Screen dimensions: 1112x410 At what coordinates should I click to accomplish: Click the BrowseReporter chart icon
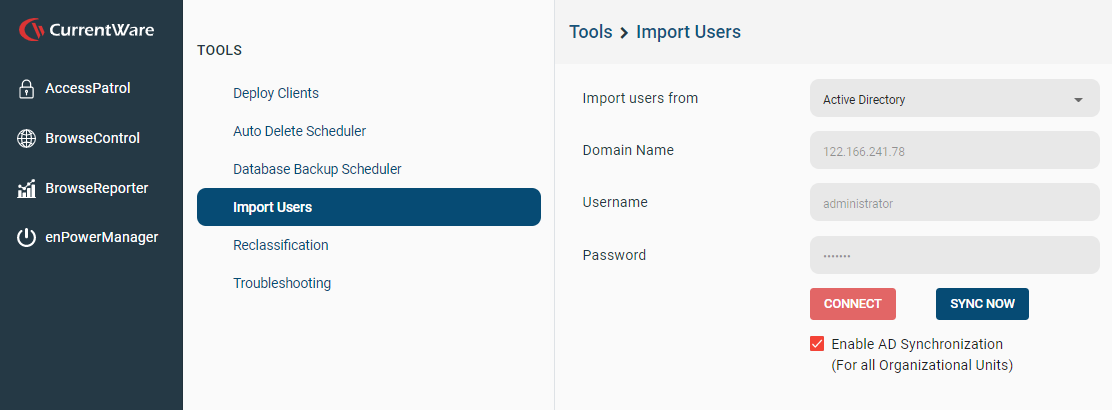pyautogui.click(x=26, y=189)
